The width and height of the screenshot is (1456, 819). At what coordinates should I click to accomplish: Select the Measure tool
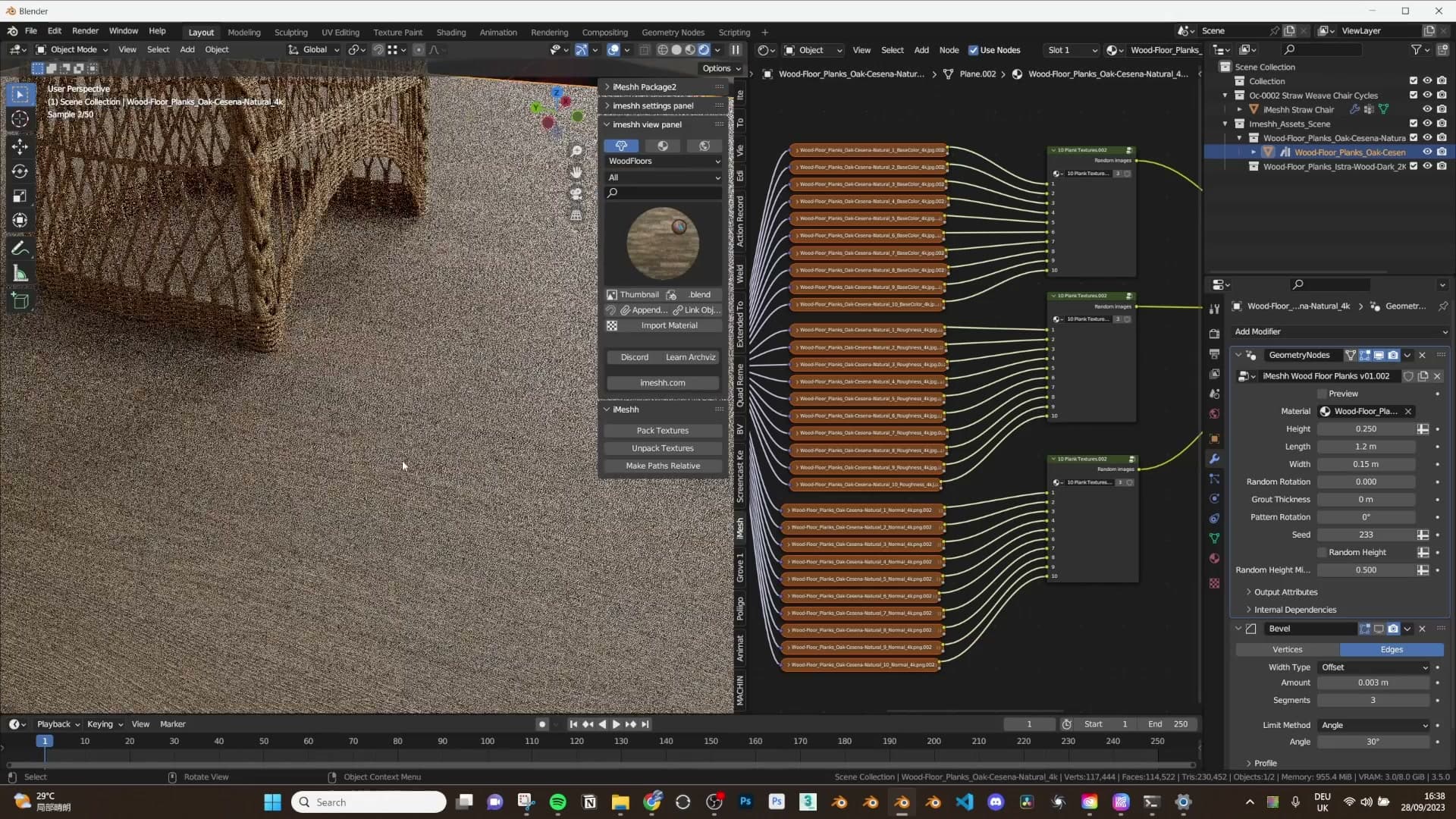pyautogui.click(x=20, y=274)
